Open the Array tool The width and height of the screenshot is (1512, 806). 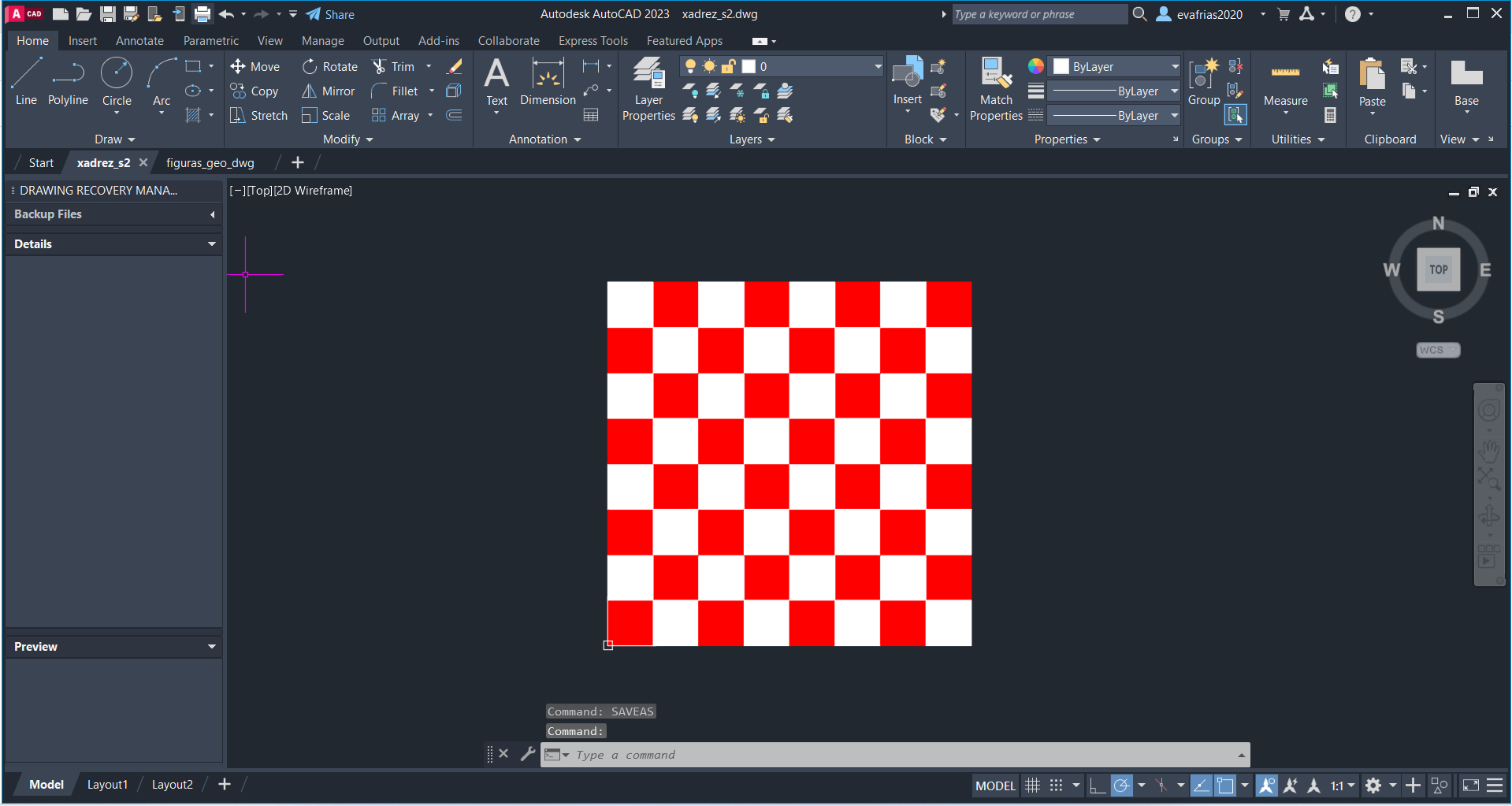[x=396, y=116]
